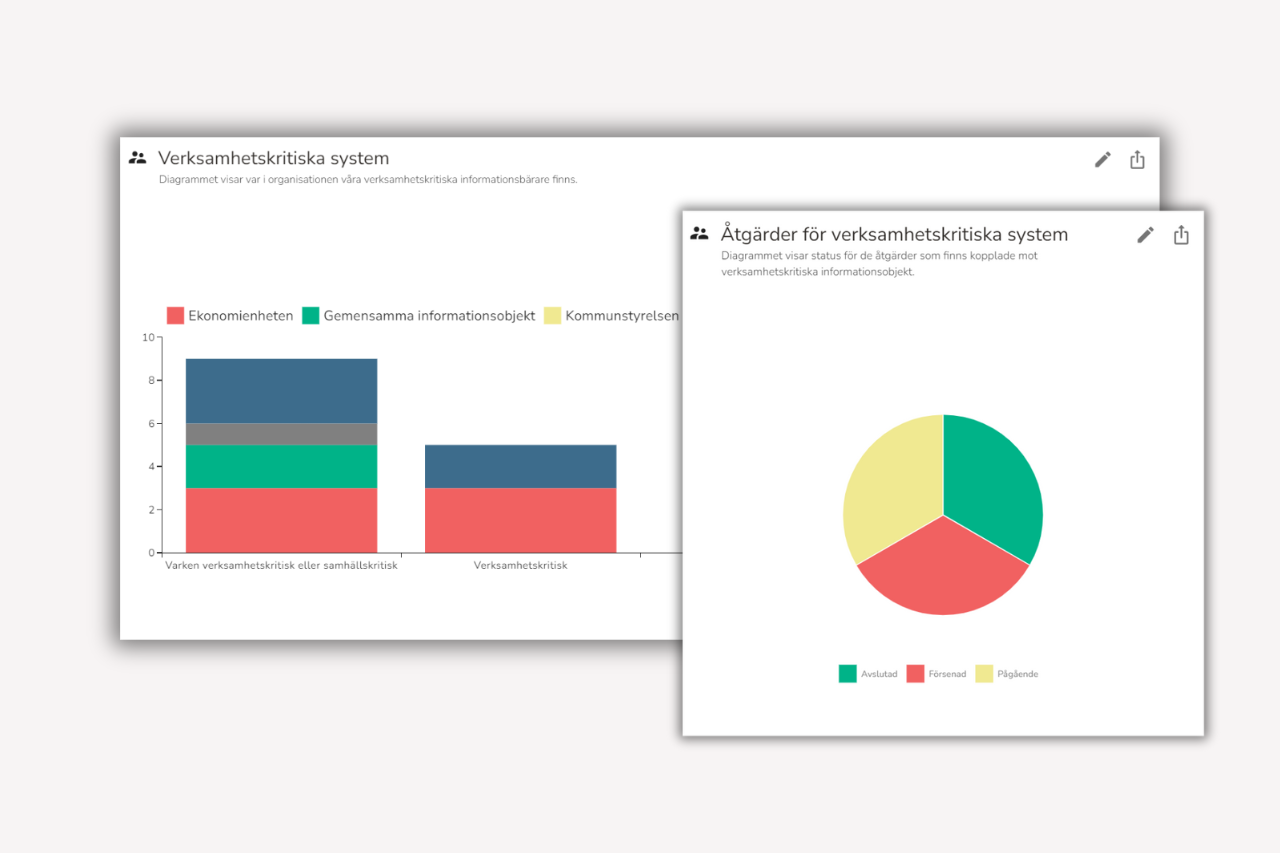Click the gray segment in the first bar
Image resolution: width=1280 pixels, height=853 pixels.
(x=281, y=434)
